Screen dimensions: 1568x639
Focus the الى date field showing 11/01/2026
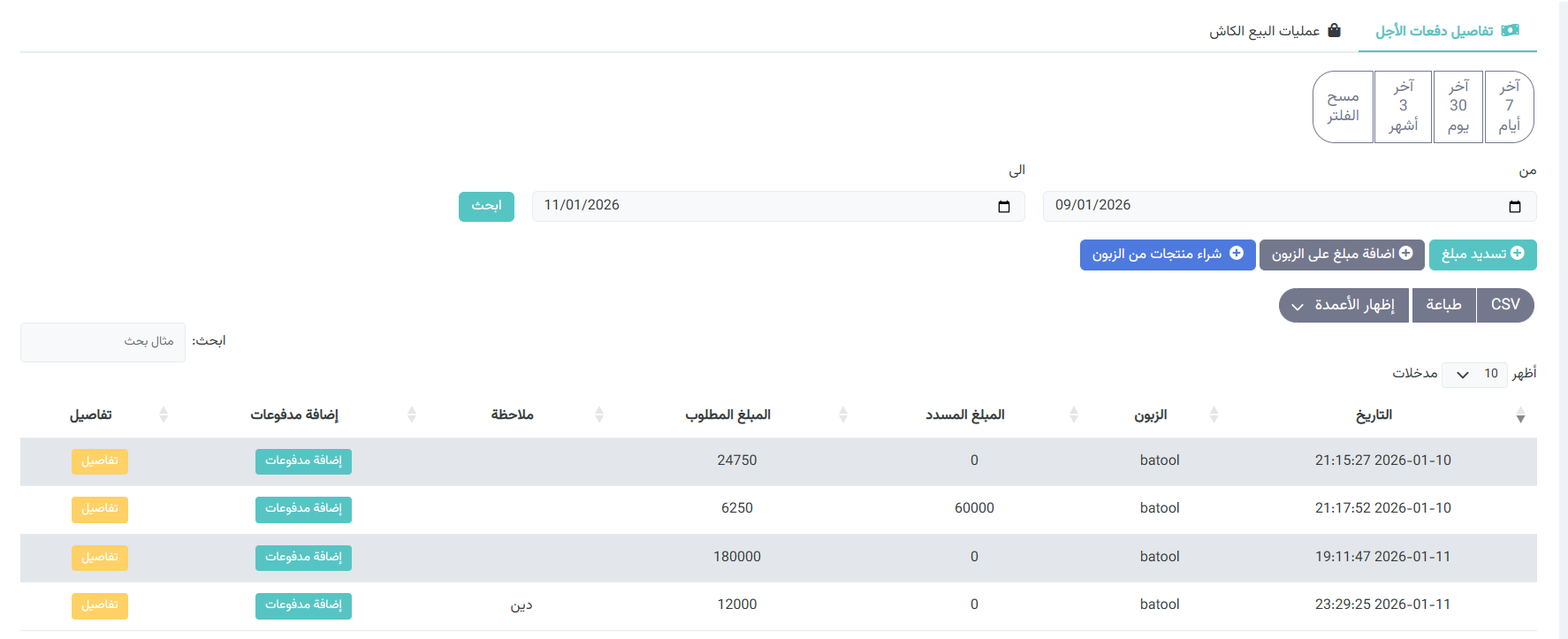[x=779, y=206]
